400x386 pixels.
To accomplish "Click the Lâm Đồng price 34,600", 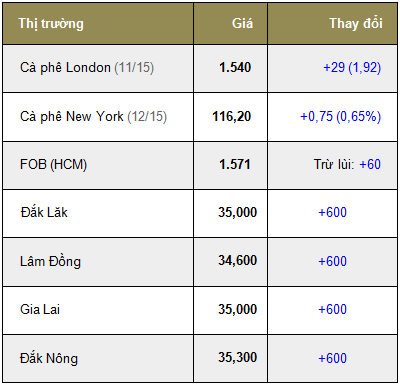I will pos(238,260).
